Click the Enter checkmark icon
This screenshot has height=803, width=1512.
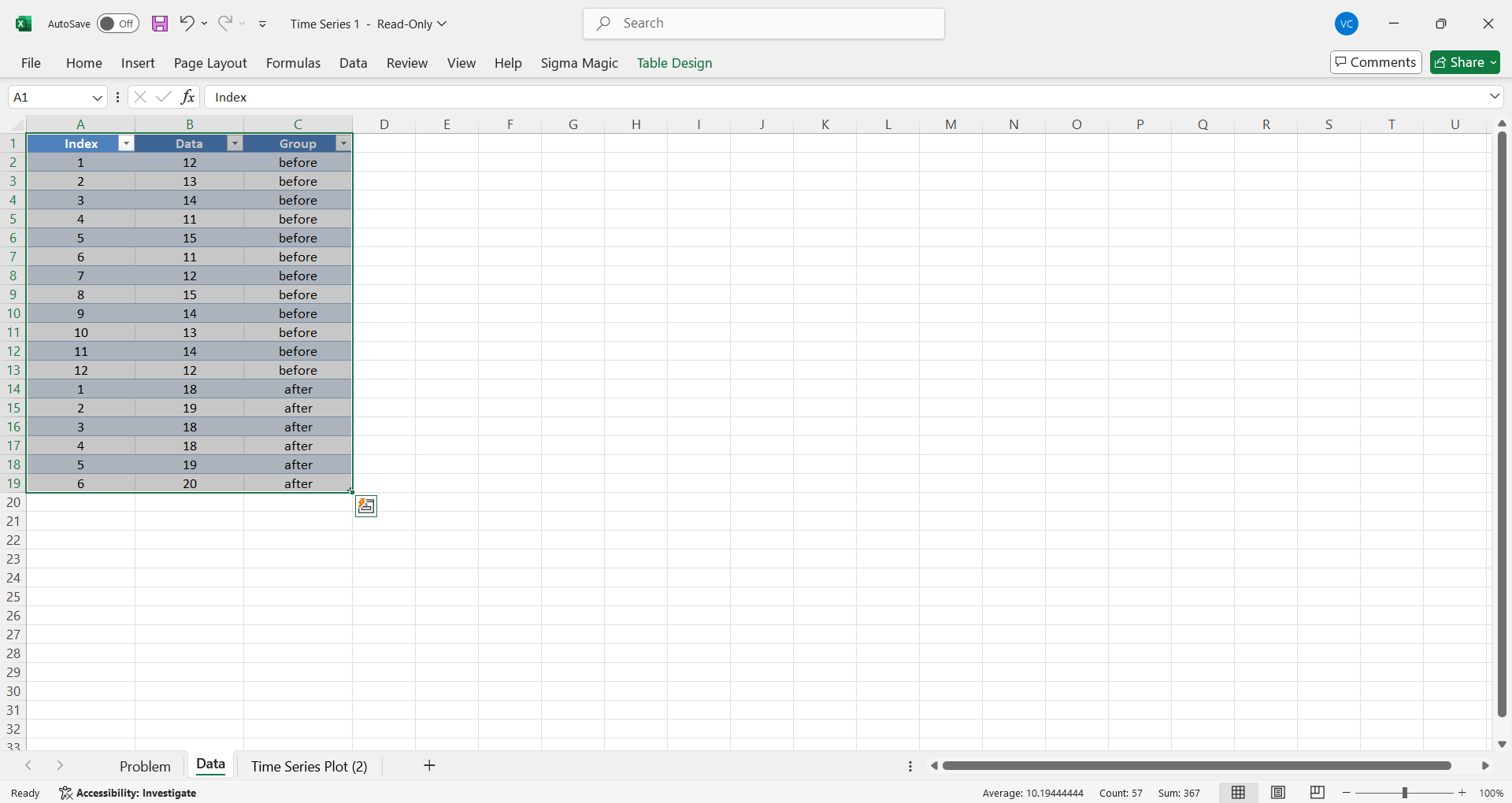pyautogui.click(x=164, y=97)
